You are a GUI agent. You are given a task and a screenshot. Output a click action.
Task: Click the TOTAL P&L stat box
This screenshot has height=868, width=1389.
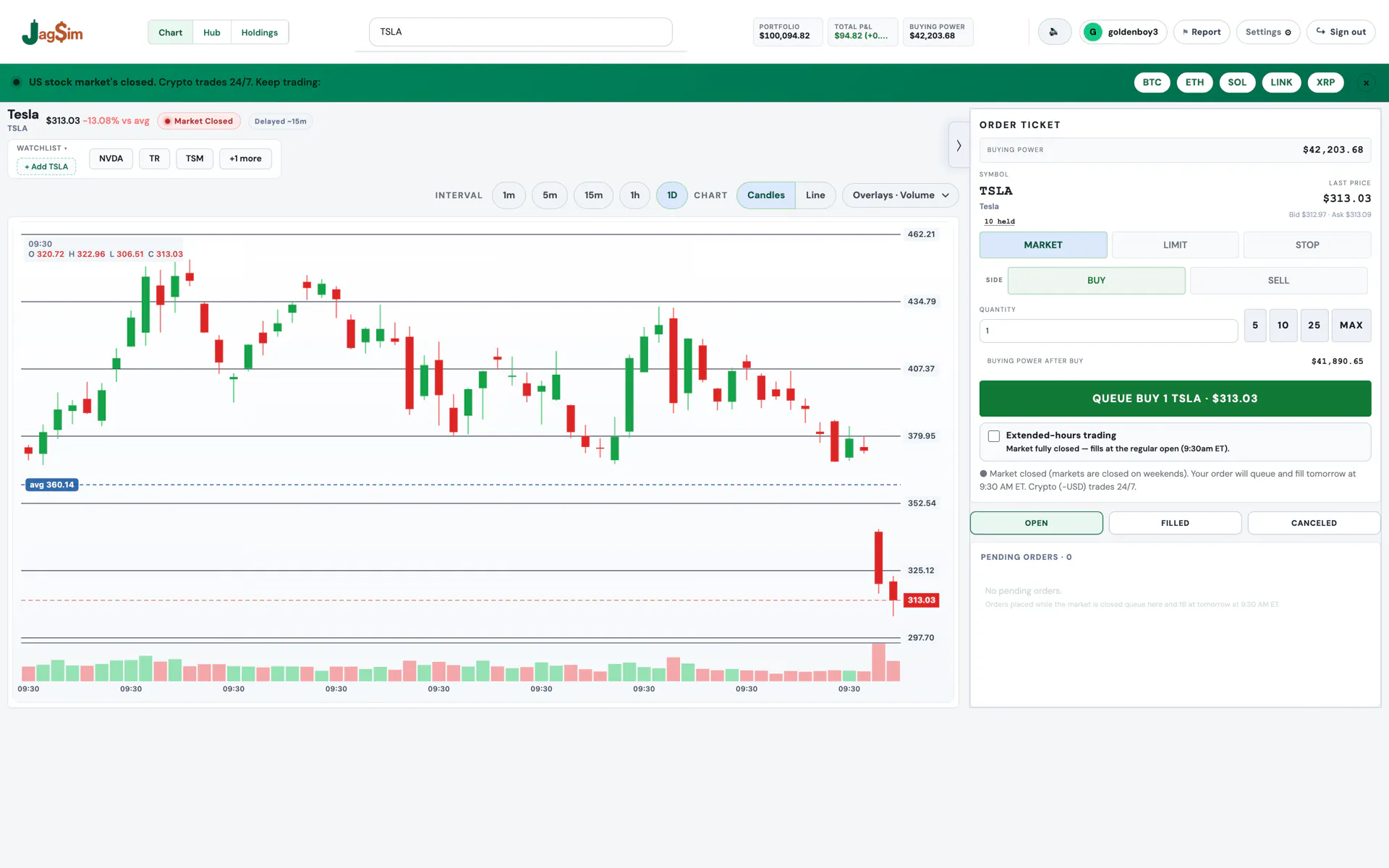[x=862, y=32]
